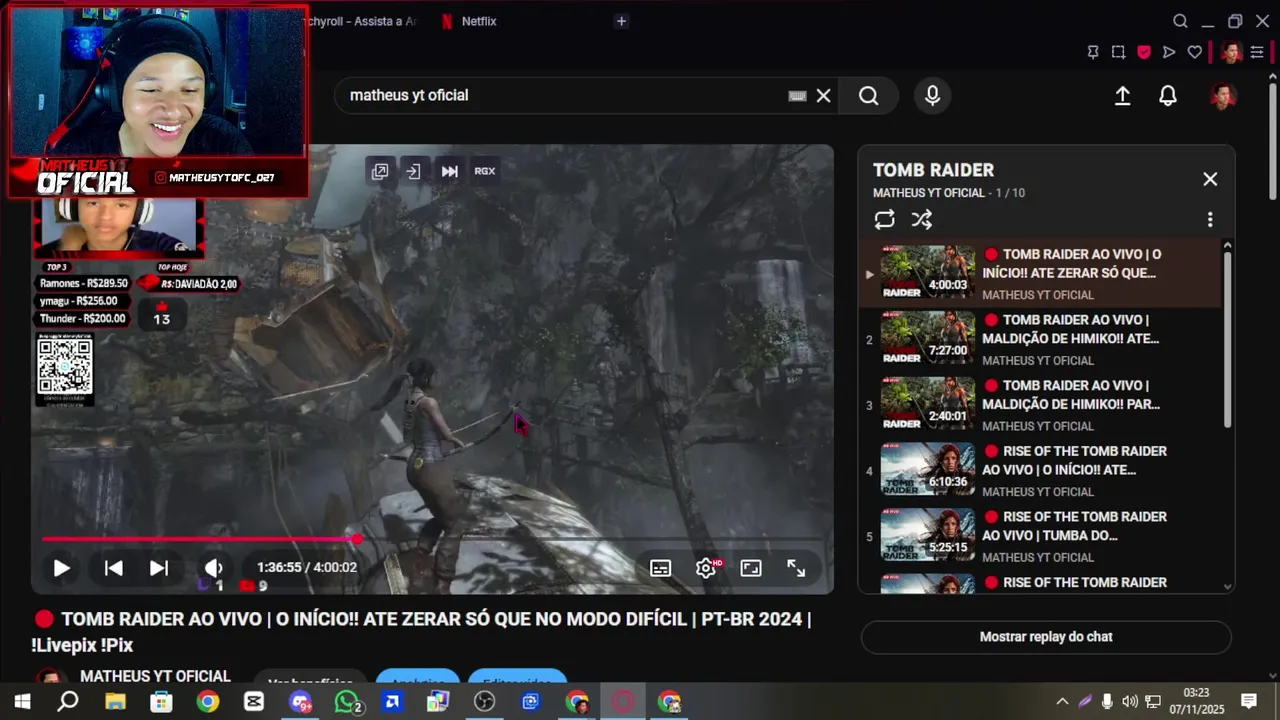Open playlist three-dot options menu
The height and width of the screenshot is (720, 1280).
[x=1210, y=219]
